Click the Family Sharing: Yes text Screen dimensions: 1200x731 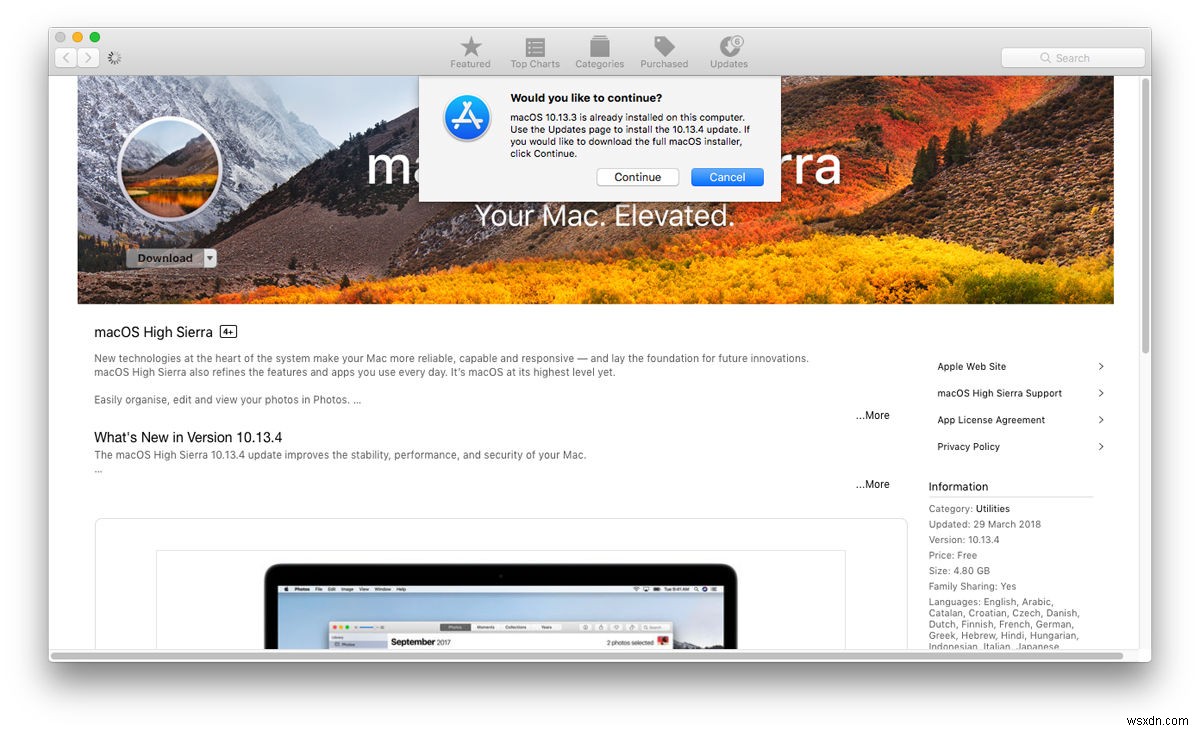point(972,586)
